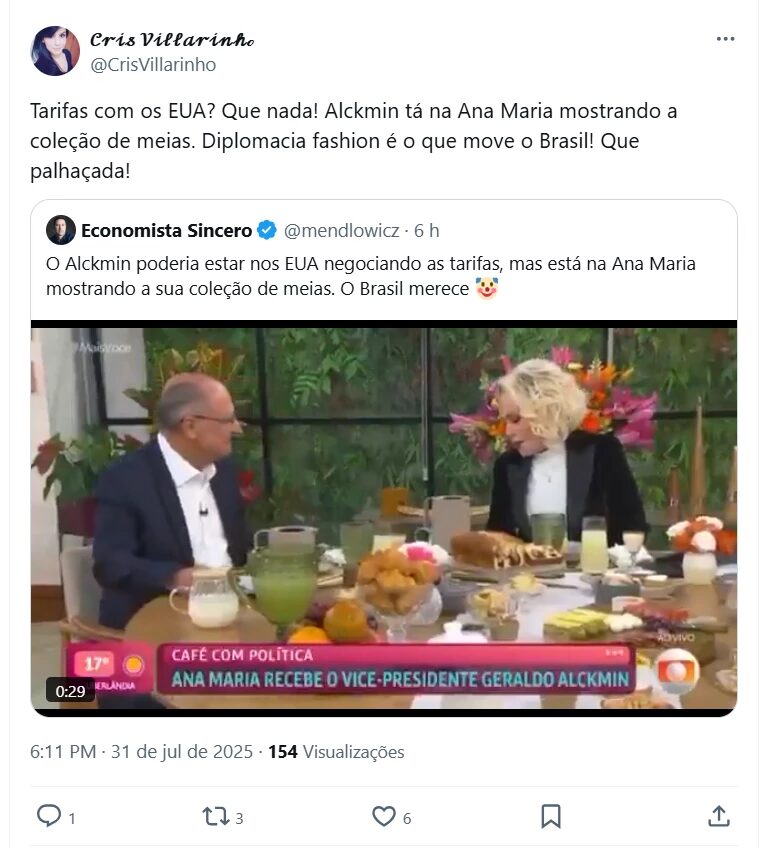Open the three-dot more options menu
Screen dimensions: 763x848
725,39
